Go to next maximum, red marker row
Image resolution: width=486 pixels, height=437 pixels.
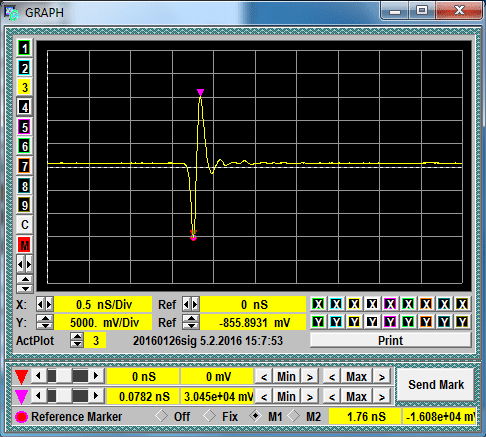tap(382, 377)
